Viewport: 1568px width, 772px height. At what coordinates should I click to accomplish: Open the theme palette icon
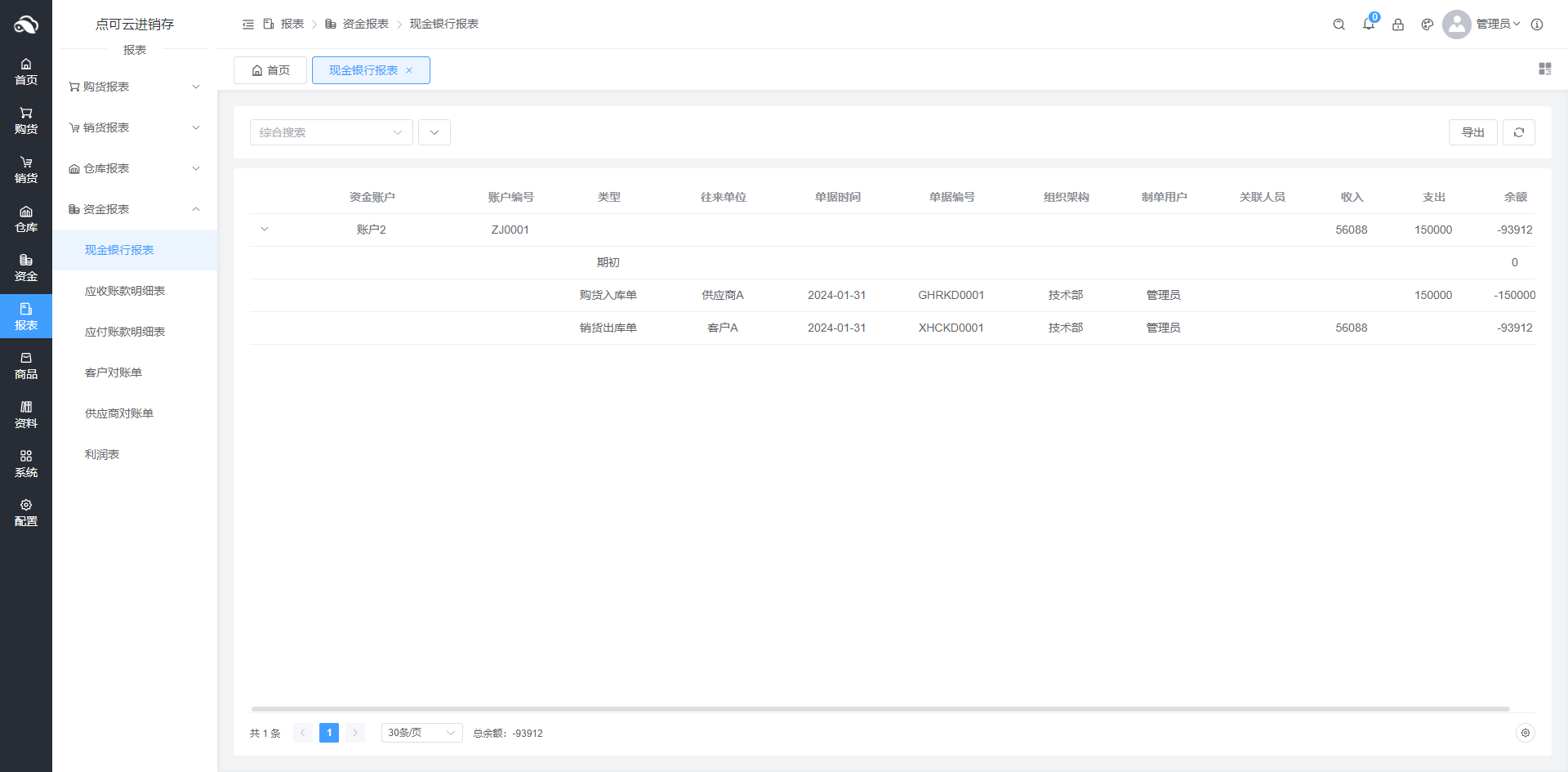1428,25
